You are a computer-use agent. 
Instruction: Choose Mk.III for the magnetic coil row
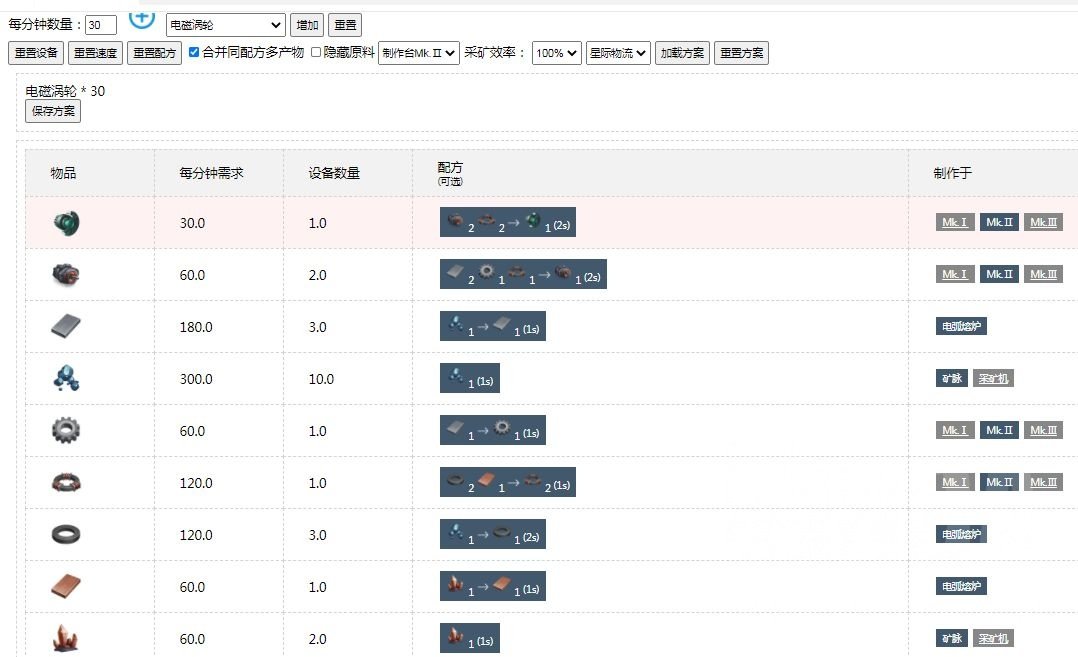point(1043,482)
